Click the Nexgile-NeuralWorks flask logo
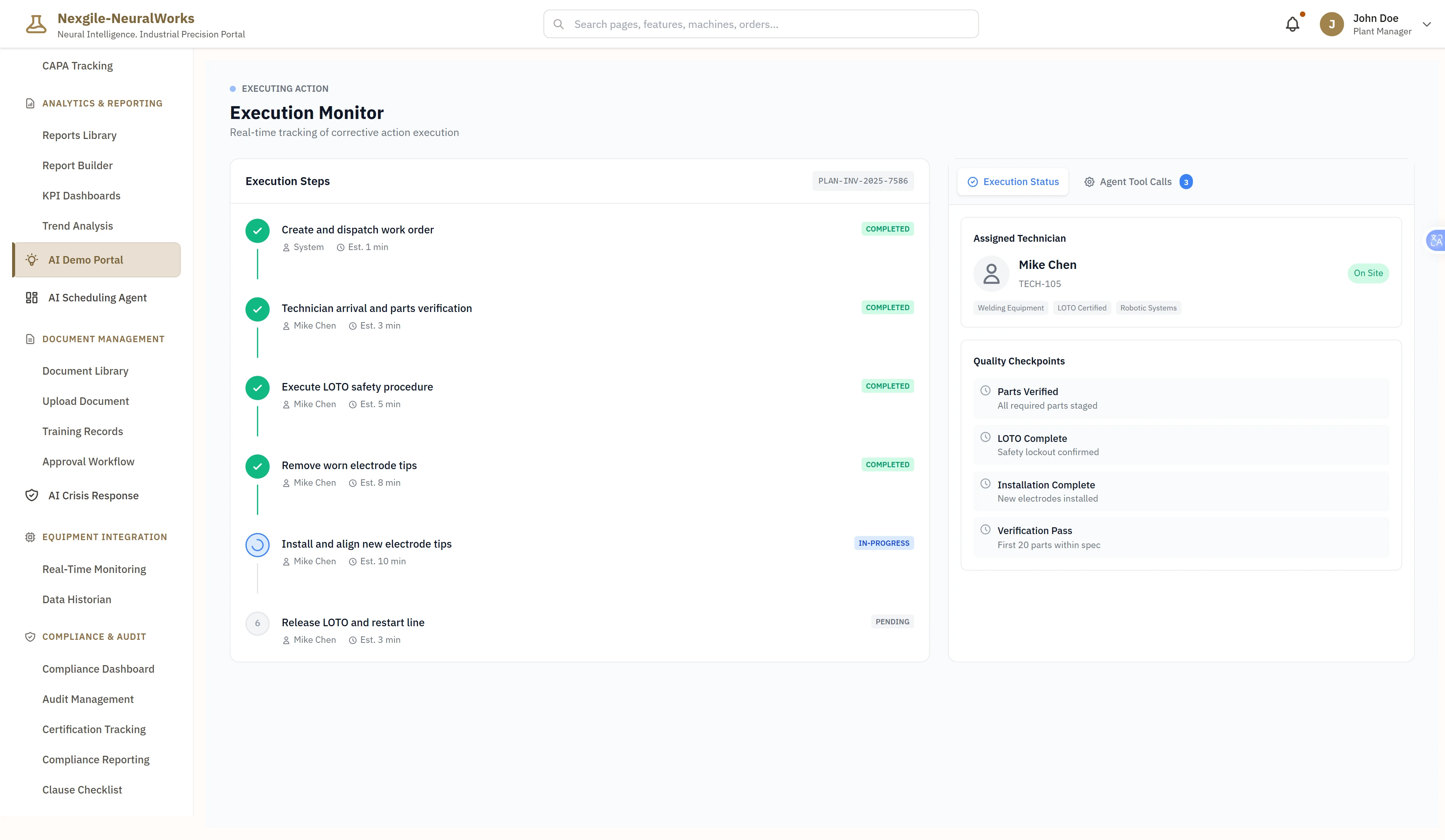The height and width of the screenshot is (840, 1445). 36,24
